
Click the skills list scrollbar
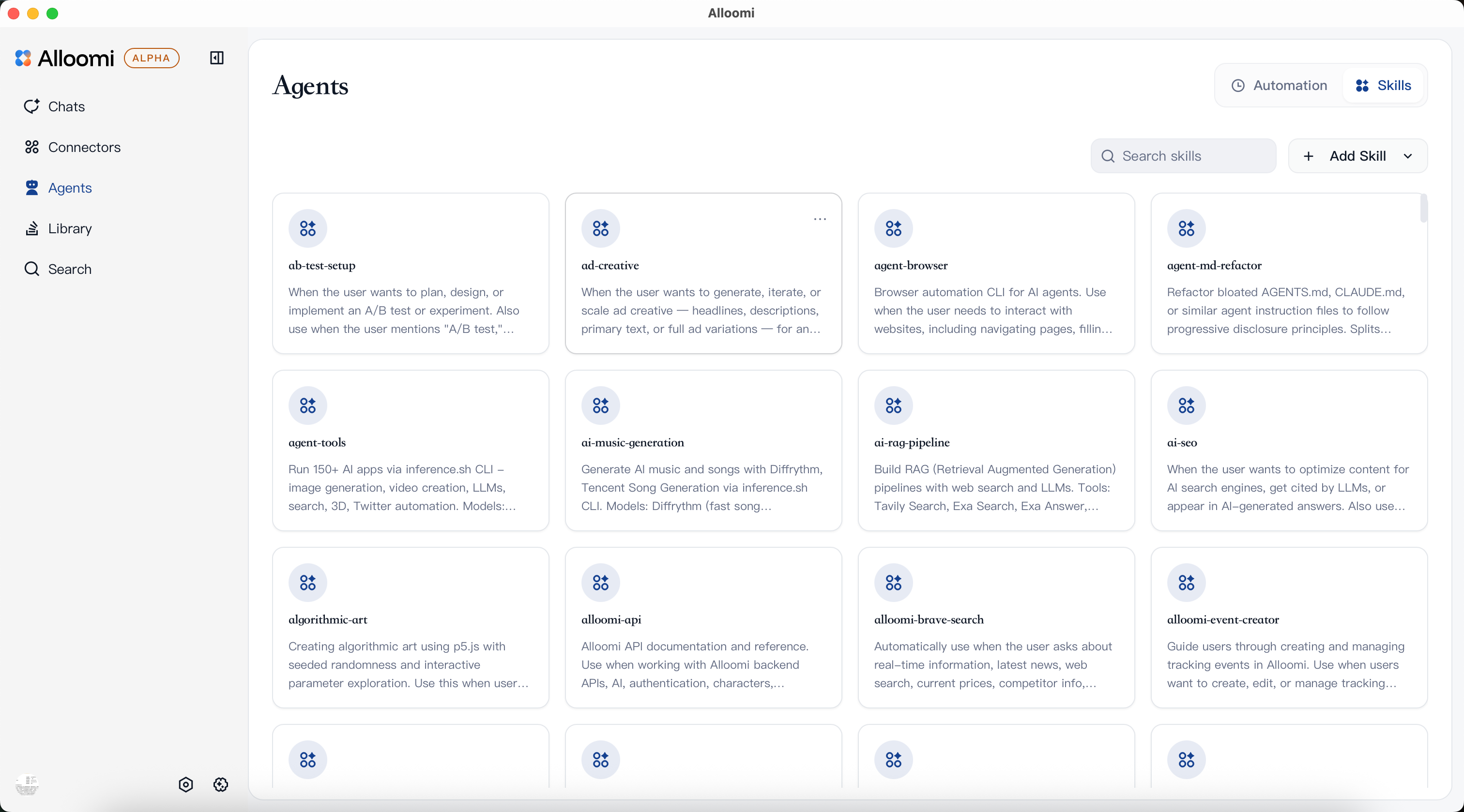coord(1423,209)
